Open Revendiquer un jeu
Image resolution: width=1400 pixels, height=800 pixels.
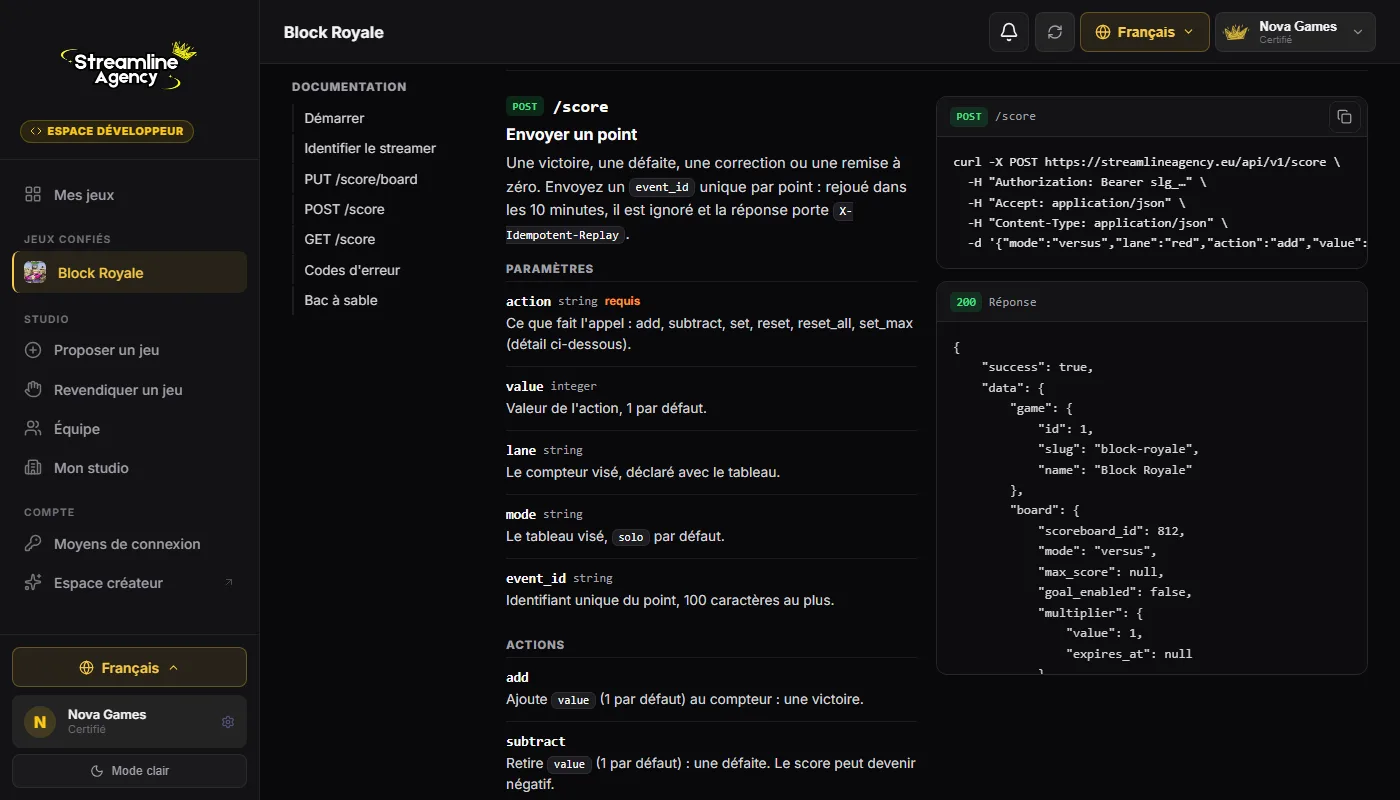(129, 390)
